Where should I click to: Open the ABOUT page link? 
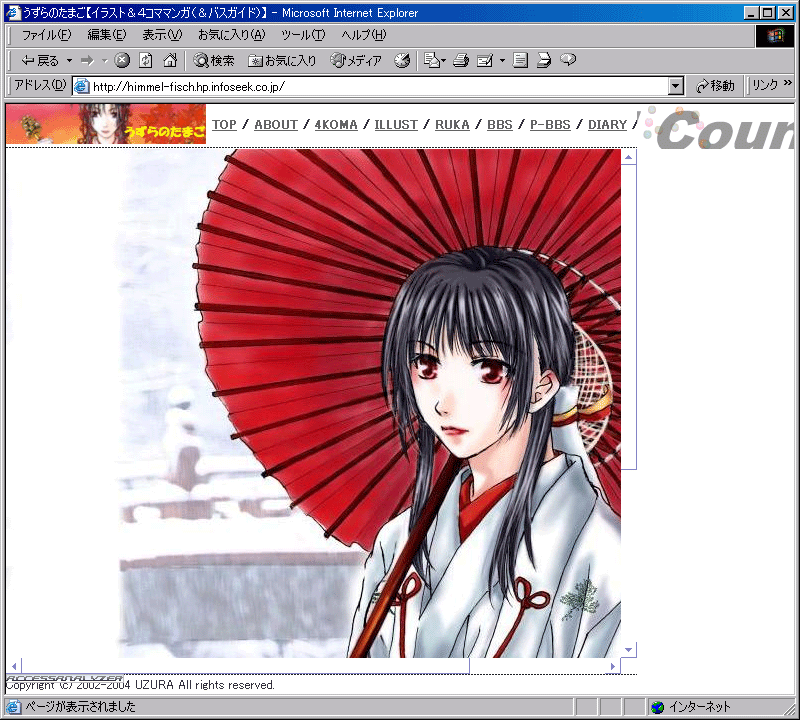(x=276, y=125)
